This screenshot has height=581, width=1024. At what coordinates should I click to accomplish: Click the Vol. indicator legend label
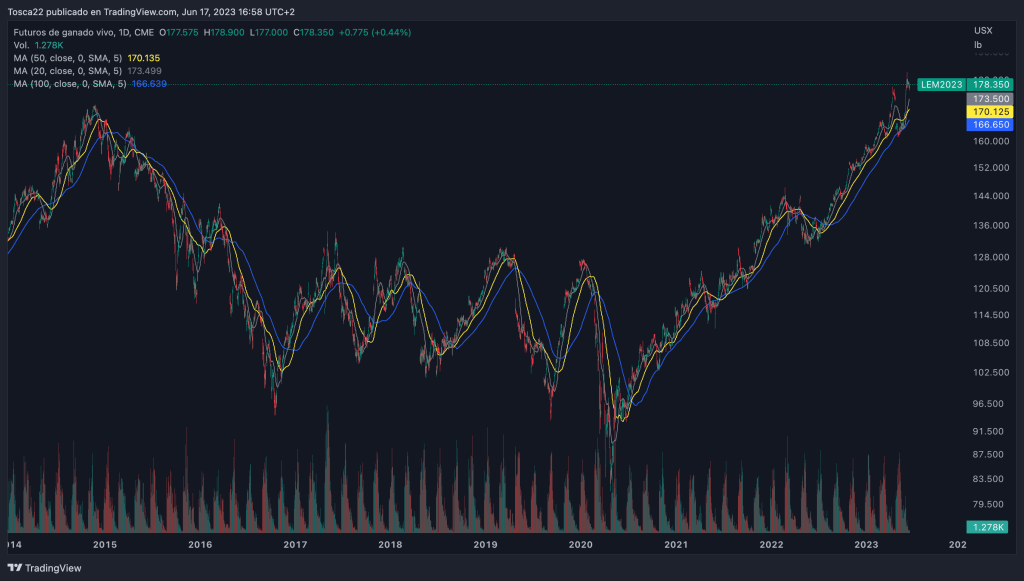(x=21, y=45)
